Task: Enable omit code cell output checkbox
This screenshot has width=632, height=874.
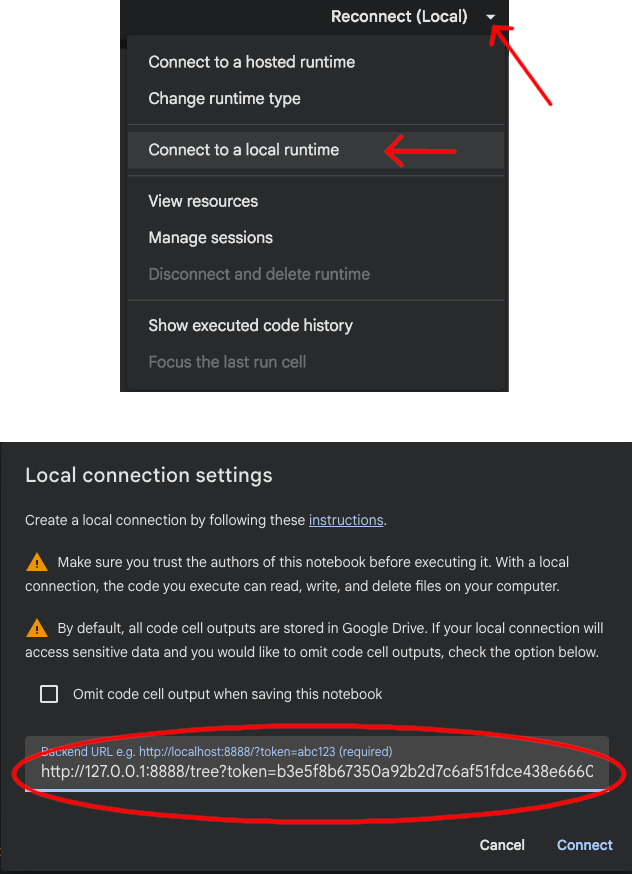Action: (x=48, y=693)
